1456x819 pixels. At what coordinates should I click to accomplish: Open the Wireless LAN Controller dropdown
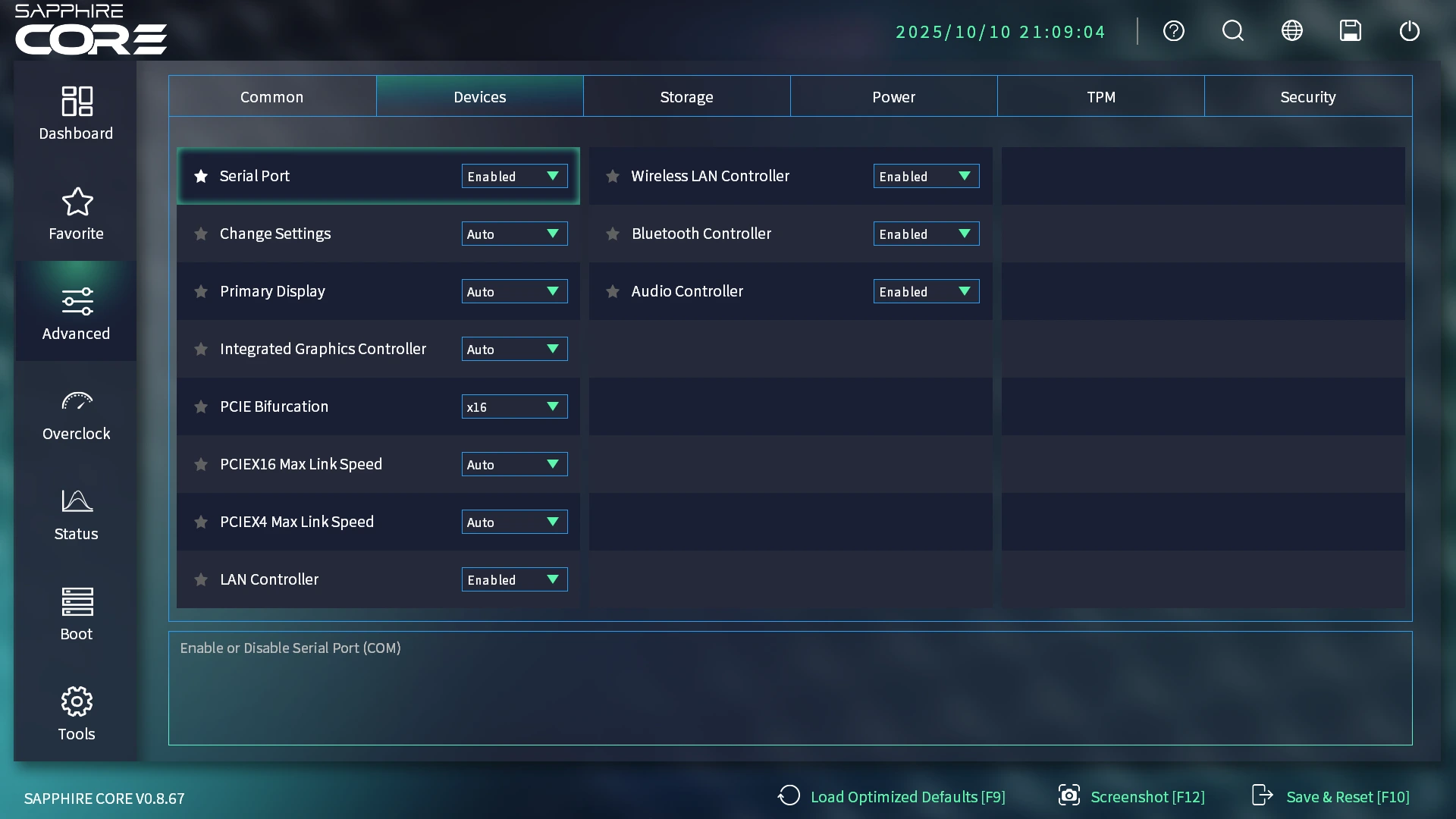click(926, 176)
